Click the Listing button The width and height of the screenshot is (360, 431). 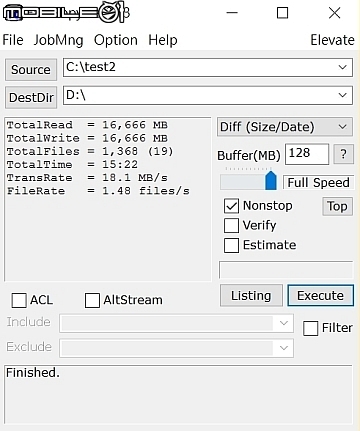pos(251,295)
